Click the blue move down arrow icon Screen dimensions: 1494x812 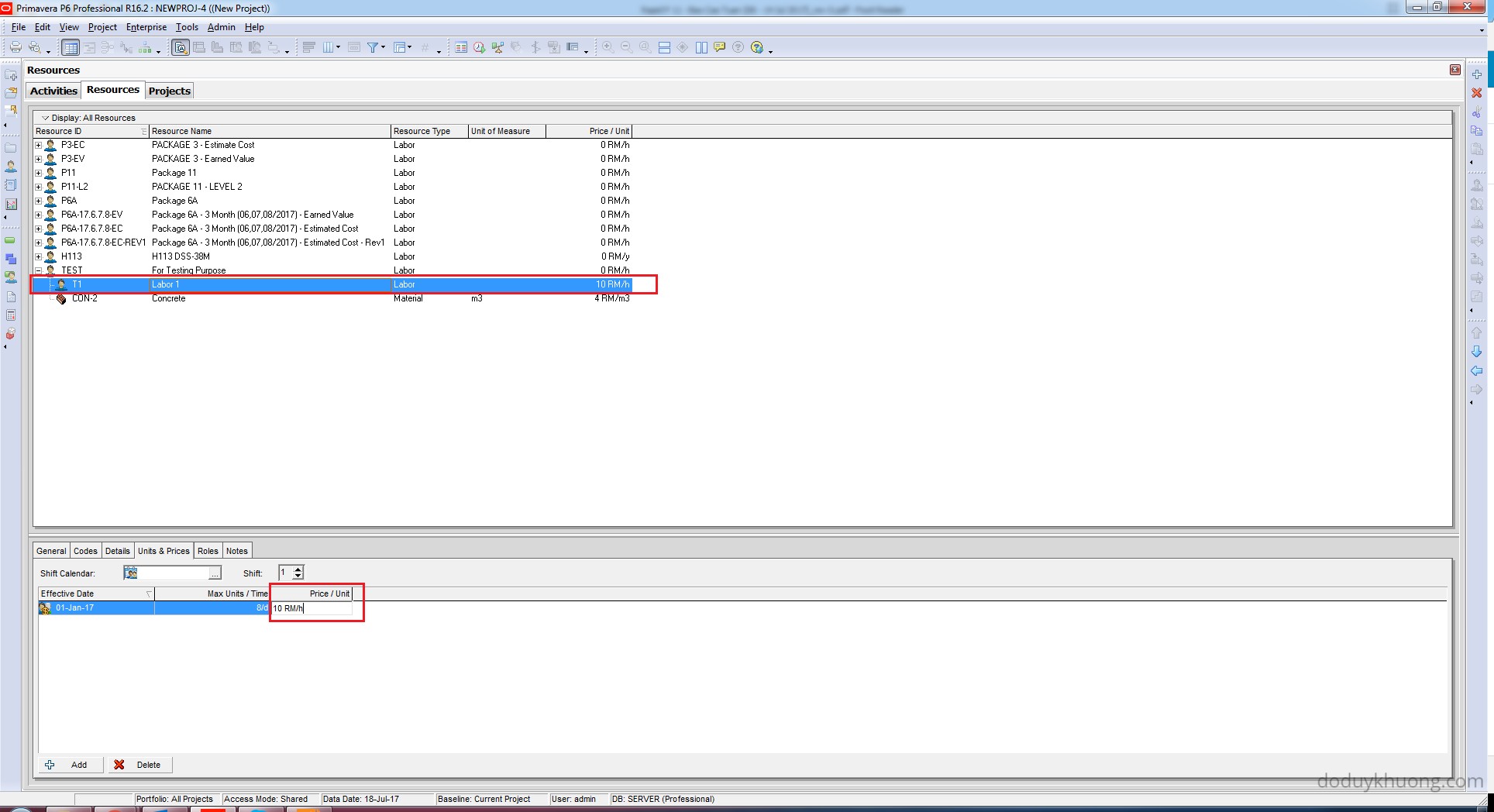click(x=1477, y=352)
